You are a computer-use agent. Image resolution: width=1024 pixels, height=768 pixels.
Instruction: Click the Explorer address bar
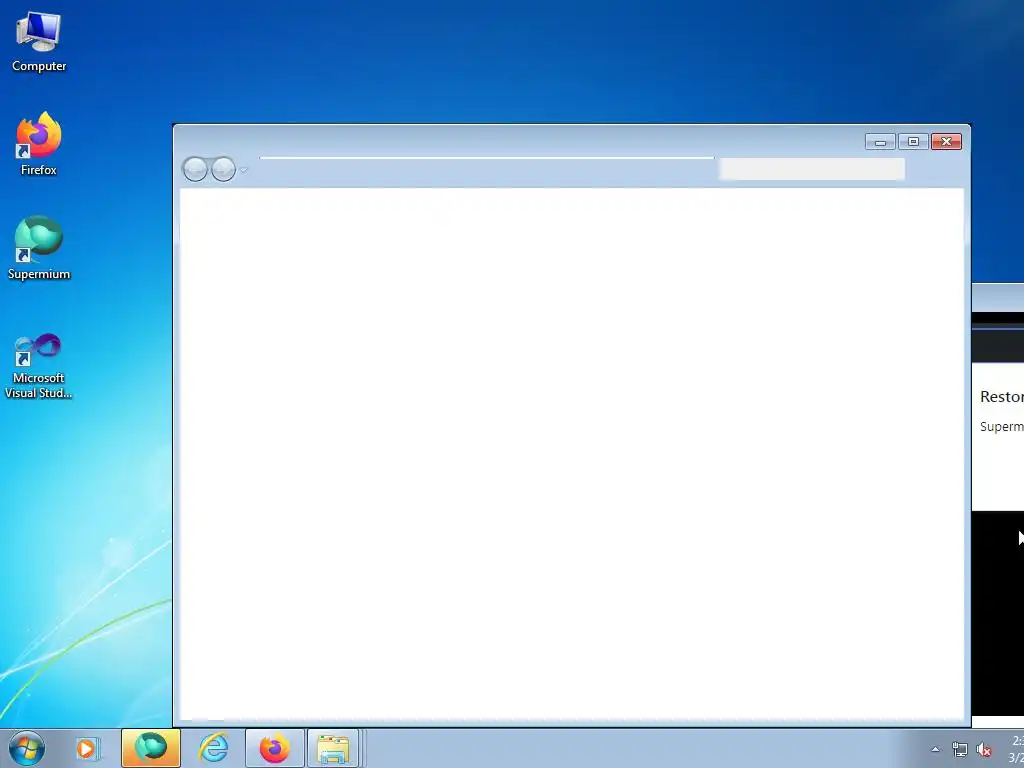click(x=487, y=168)
